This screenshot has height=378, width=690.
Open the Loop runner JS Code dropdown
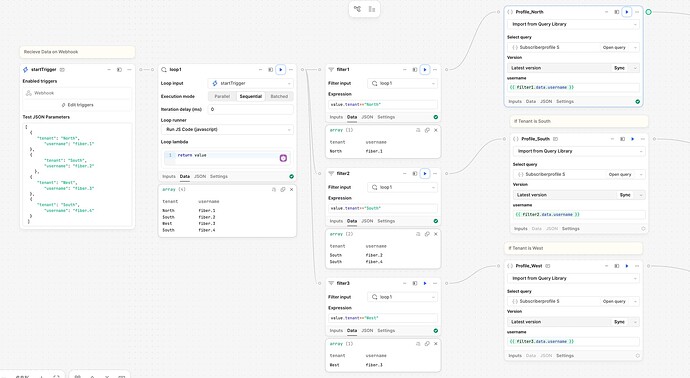tap(227, 129)
